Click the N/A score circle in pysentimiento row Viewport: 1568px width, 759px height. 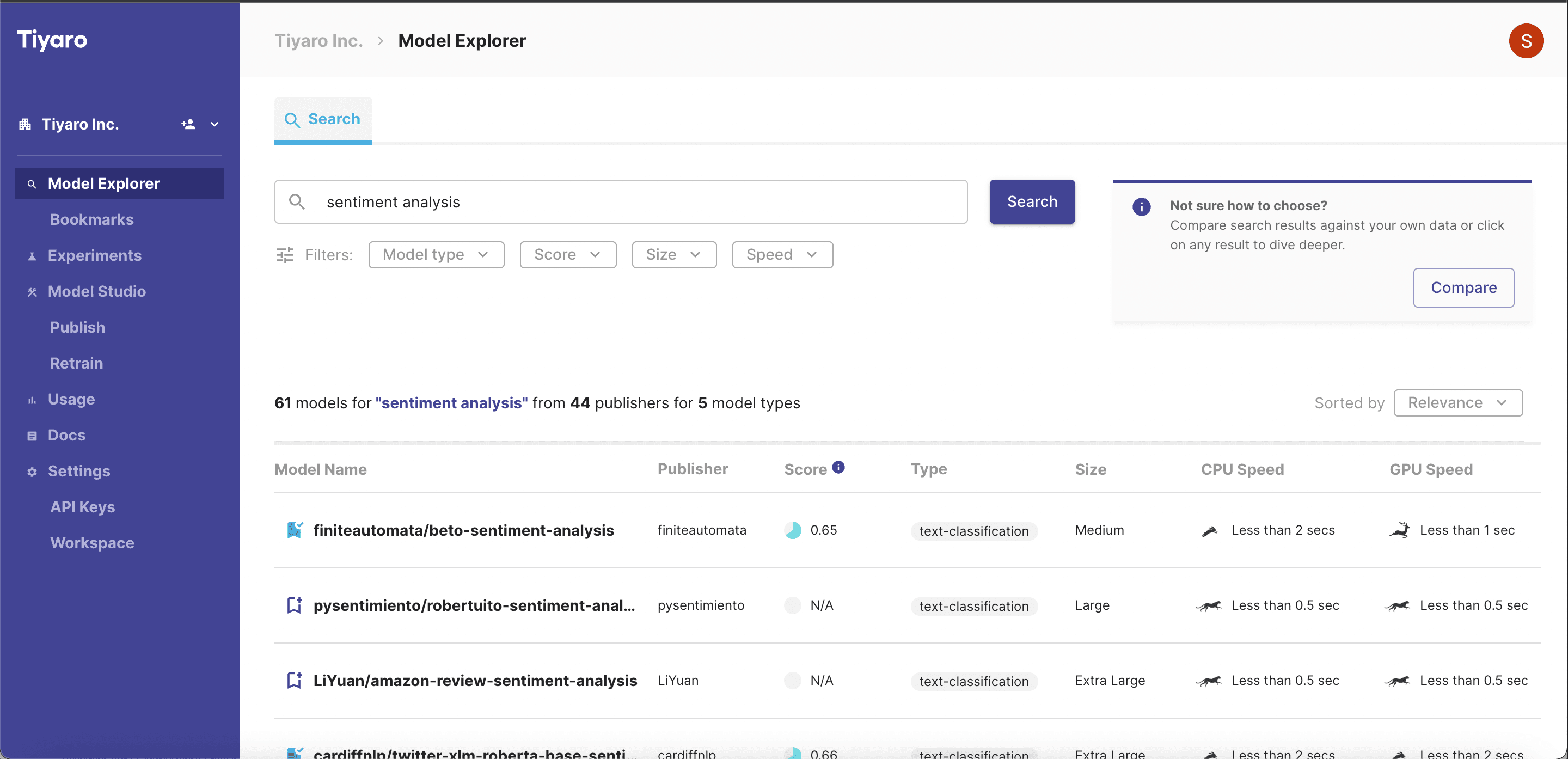793,605
